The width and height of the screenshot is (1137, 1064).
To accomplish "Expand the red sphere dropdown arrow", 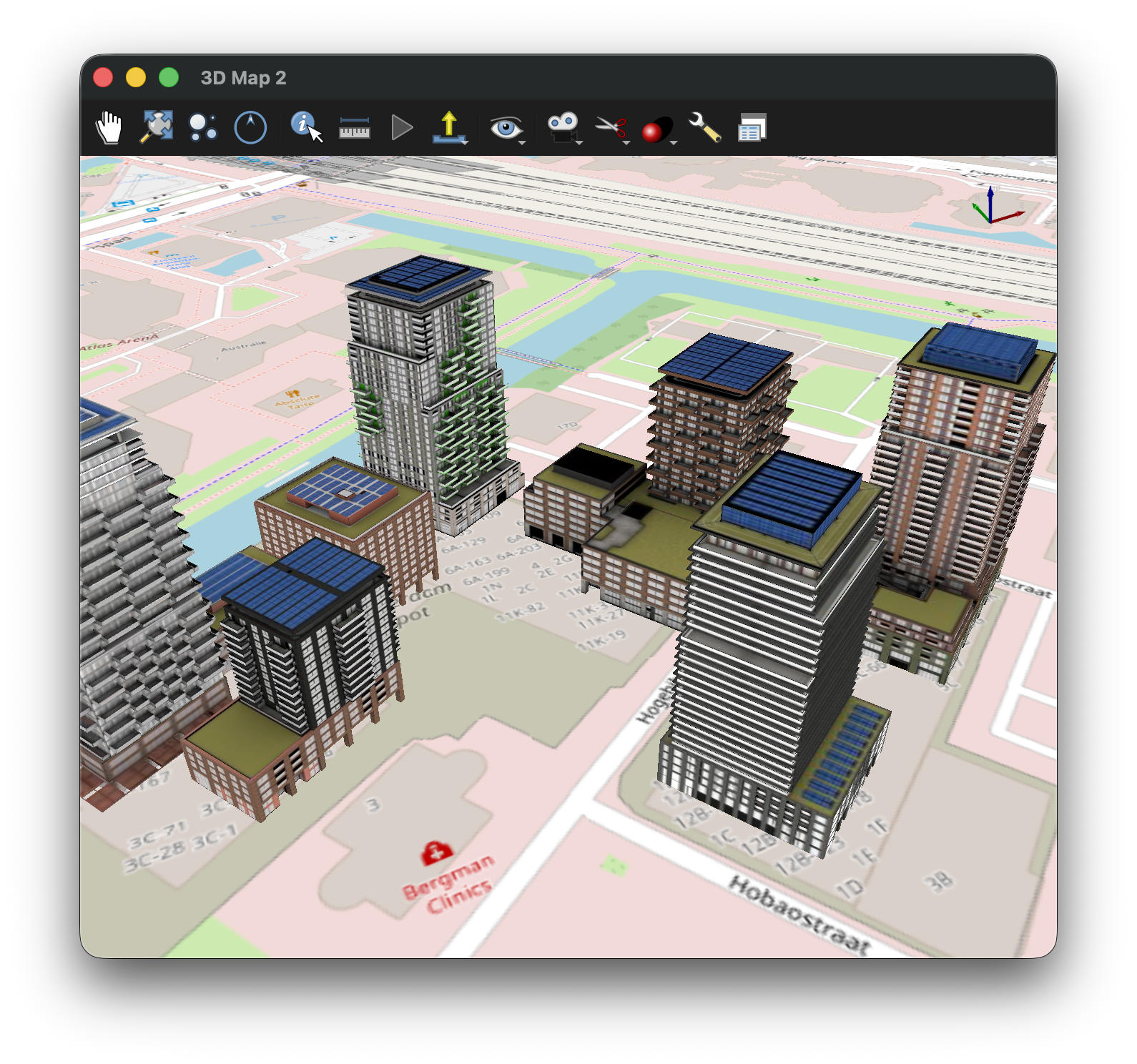I will click(674, 143).
